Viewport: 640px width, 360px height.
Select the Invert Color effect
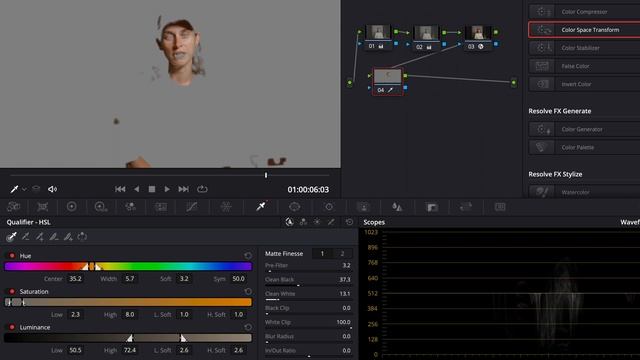(584, 84)
